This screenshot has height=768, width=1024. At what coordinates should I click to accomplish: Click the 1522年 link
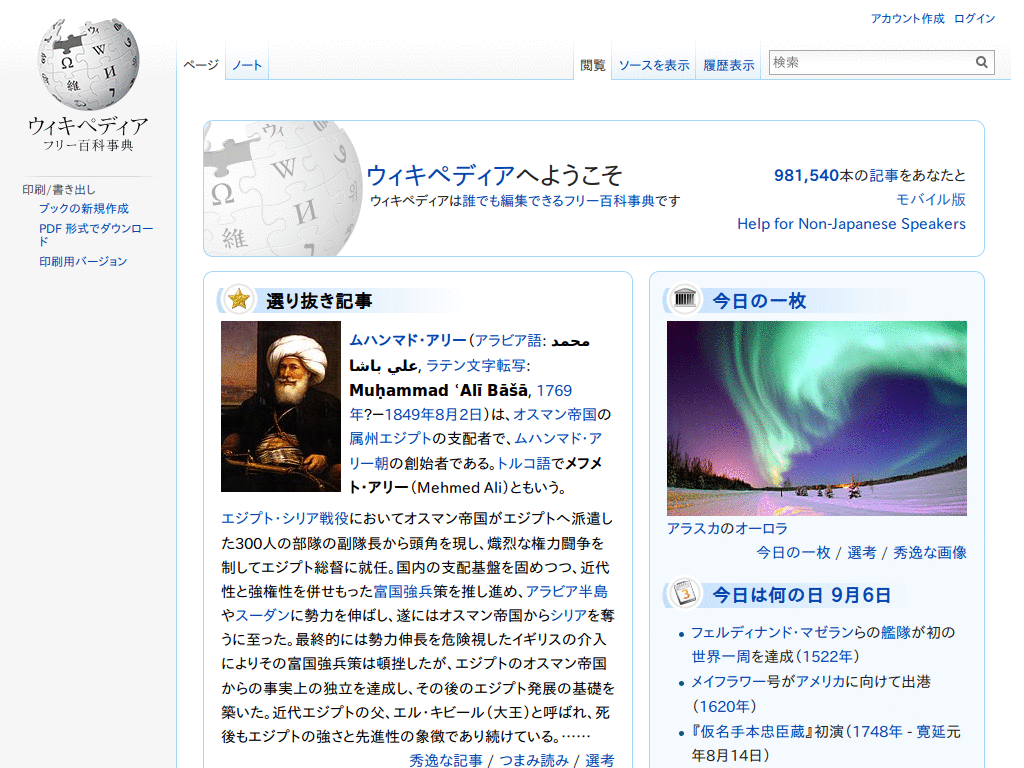pyautogui.click(x=827, y=656)
